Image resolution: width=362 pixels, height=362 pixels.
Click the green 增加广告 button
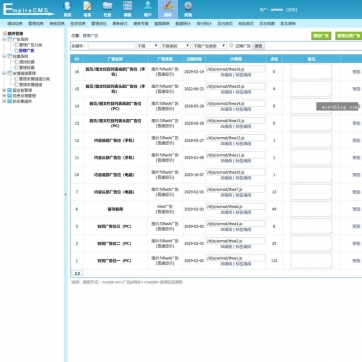pyautogui.click(x=321, y=36)
